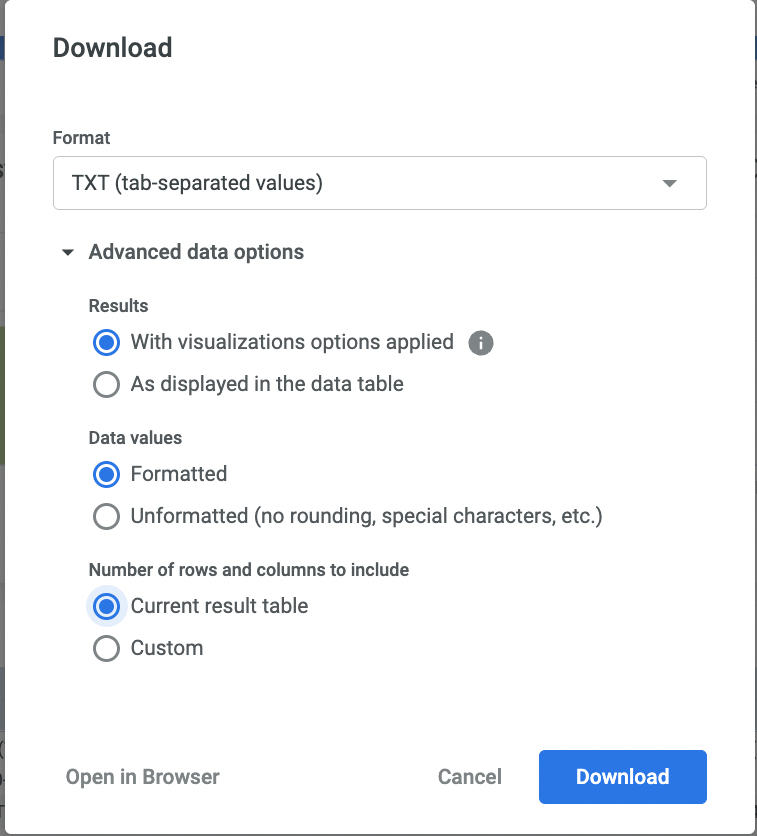Viewport: 757px width, 836px height.
Task: Open the Format dropdown arrow
Action: click(x=670, y=184)
